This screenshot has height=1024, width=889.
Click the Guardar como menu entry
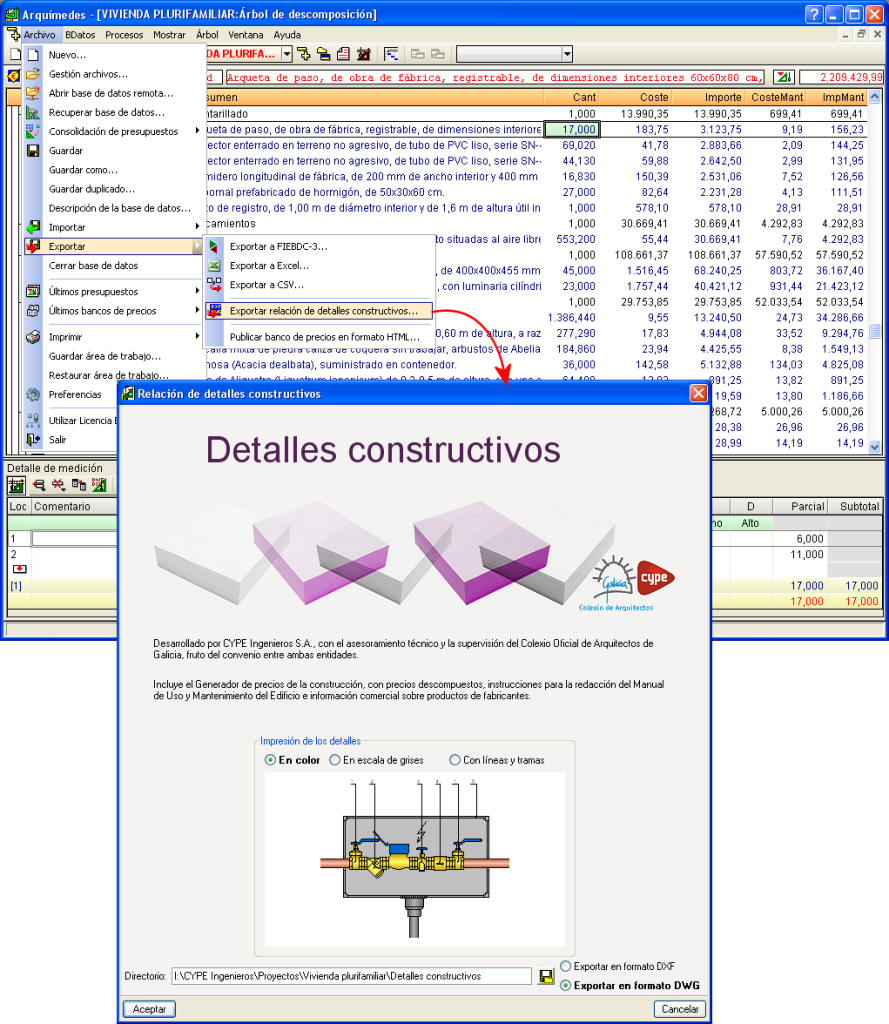coord(83,170)
